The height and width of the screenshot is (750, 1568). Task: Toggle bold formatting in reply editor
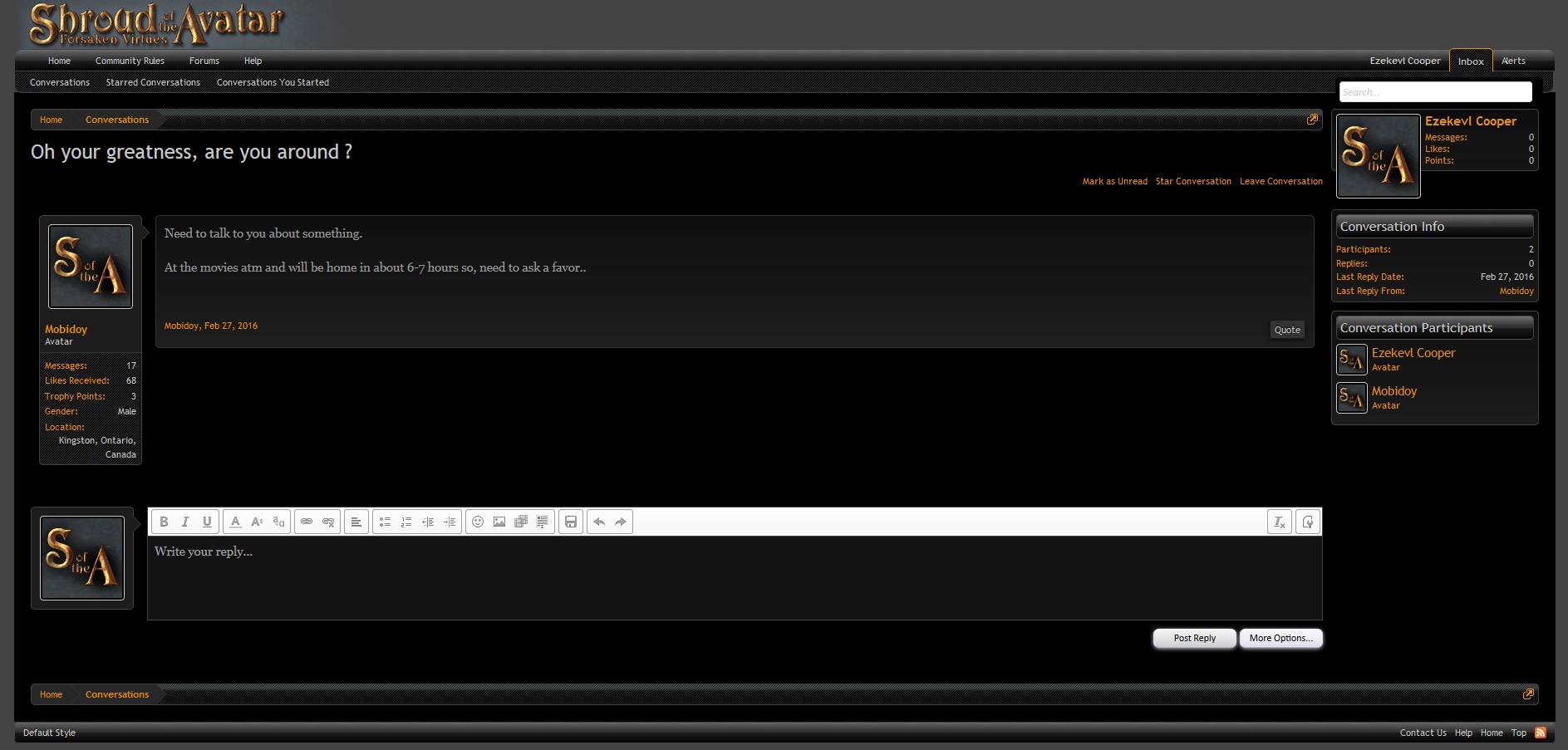(164, 522)
